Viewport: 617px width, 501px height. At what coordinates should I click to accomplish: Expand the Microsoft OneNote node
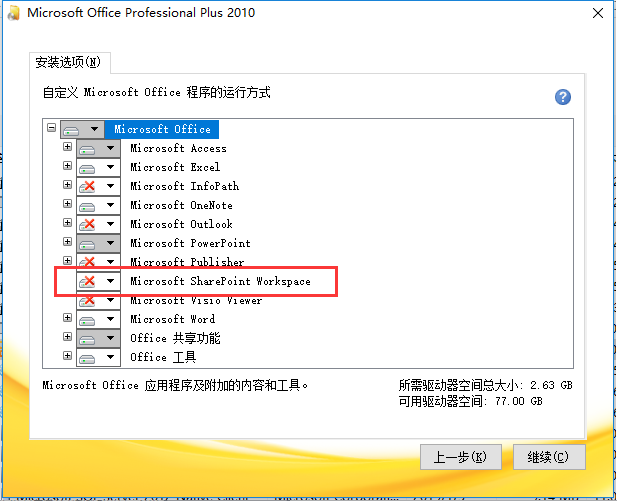(x=67, y=203)
